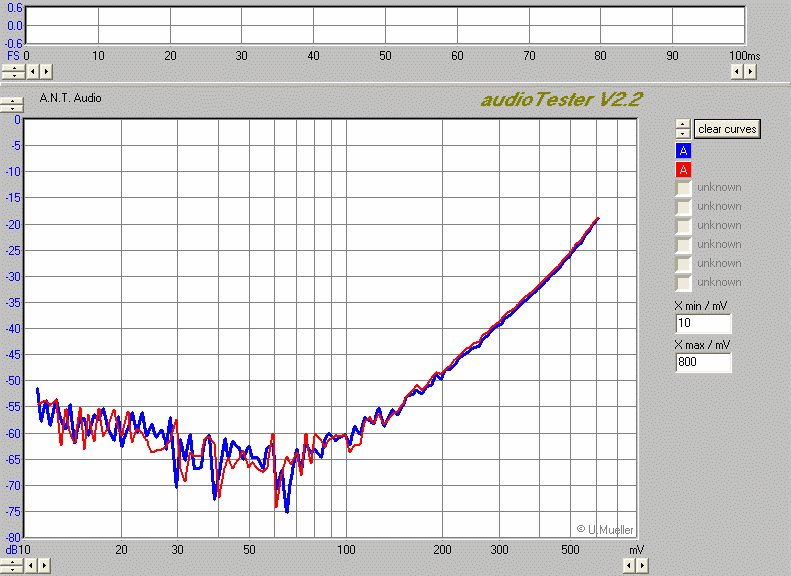Toggle the first unknown curve checkbox
The width and height of the screenshot is (791, 576).
[x=683, y=188]
